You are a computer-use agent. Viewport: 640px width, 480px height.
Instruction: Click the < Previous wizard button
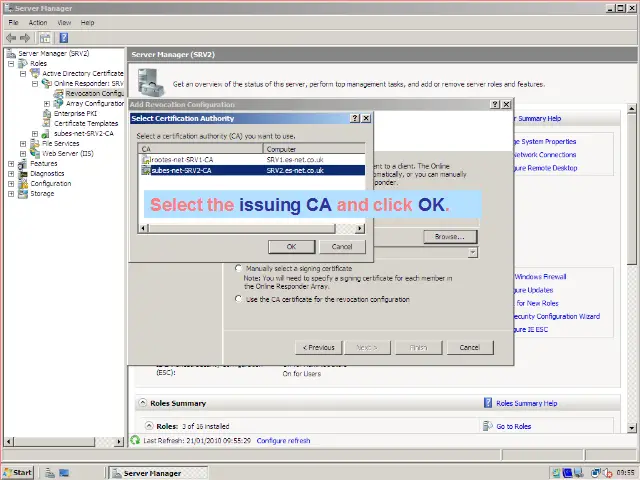click(x=319, y=347)
